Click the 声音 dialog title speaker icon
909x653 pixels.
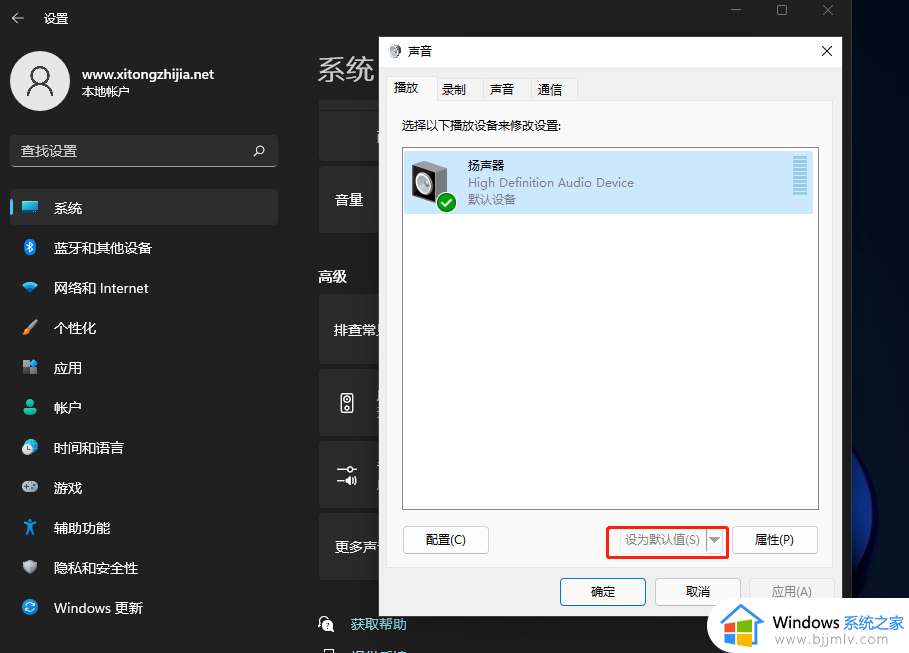click(x=395, y=51)
